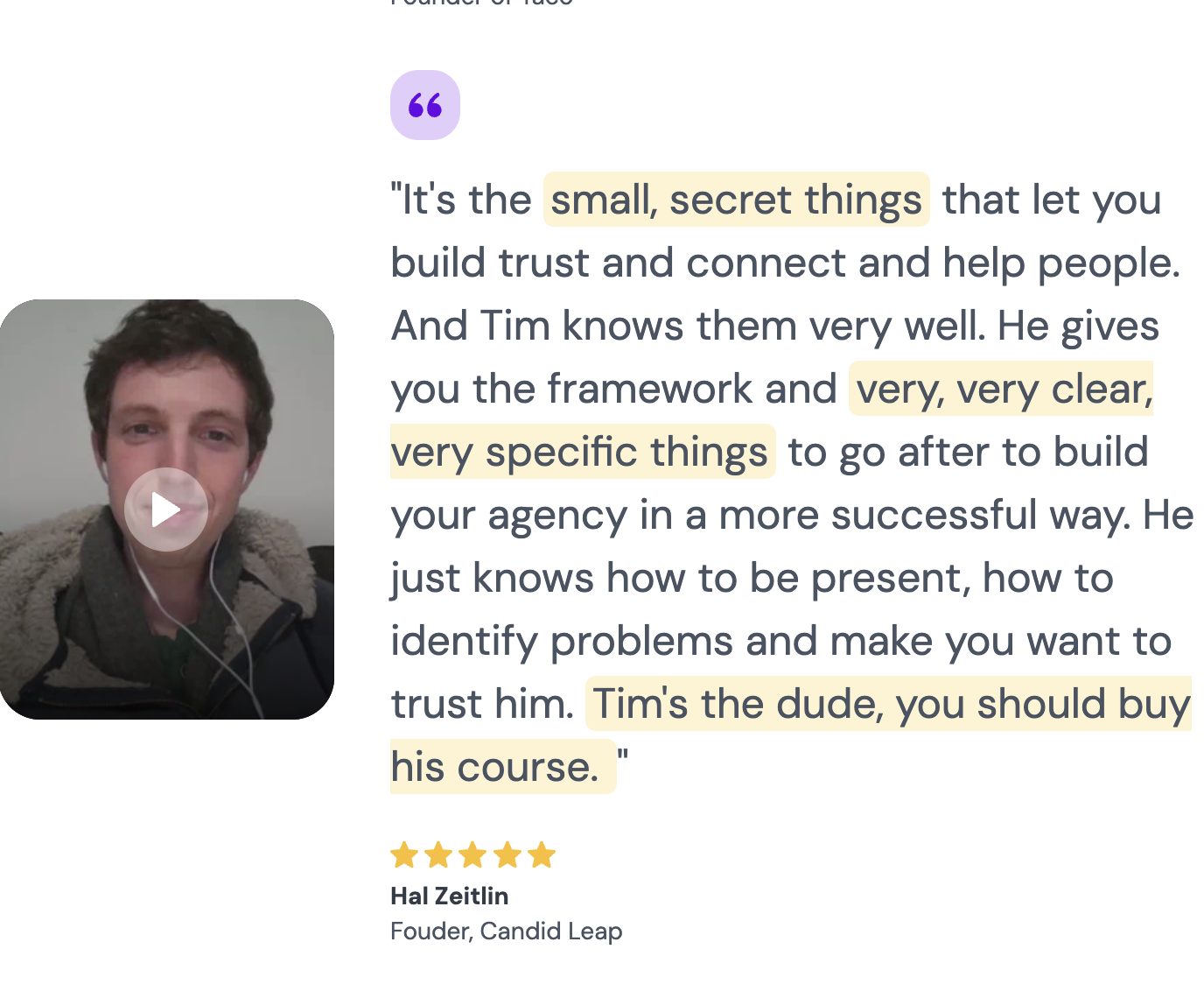Play Hal Zeitlin's testimonial video
The height and width of the screenshot is (984, 1204).
(166, 510)
